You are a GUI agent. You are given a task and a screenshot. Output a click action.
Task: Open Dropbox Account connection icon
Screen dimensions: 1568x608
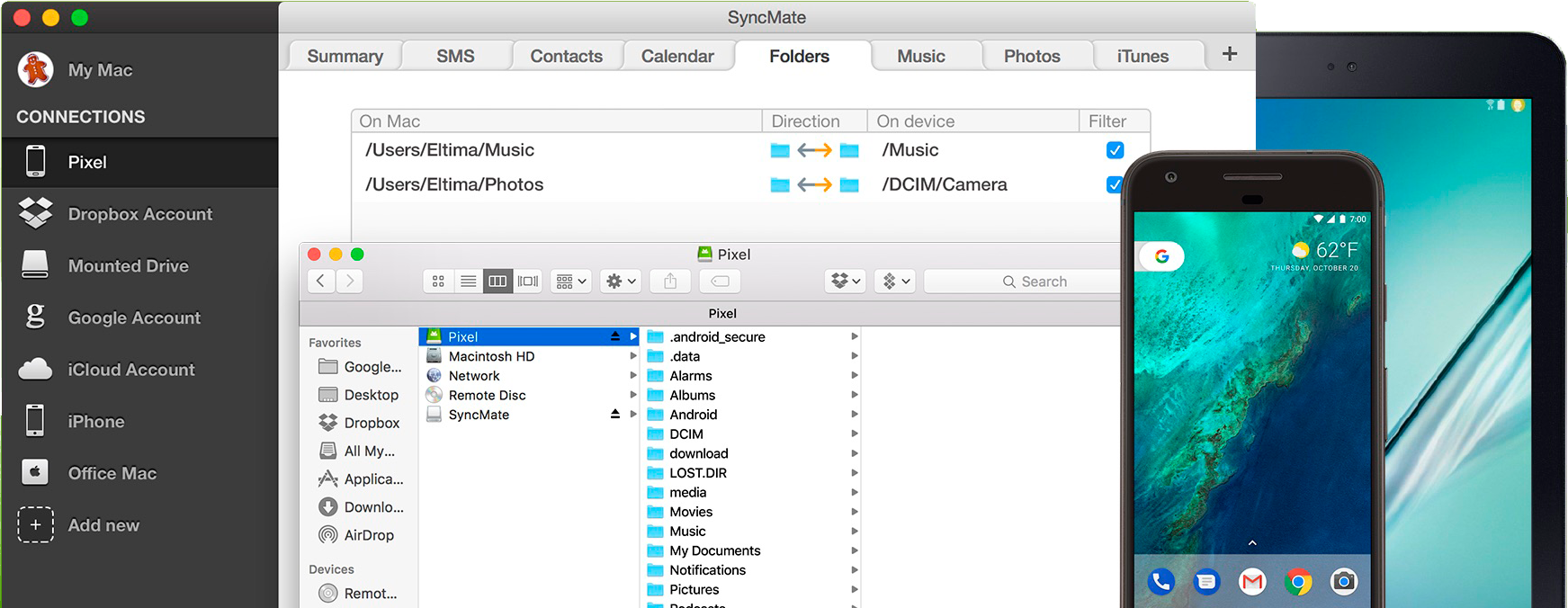(36, 213)
